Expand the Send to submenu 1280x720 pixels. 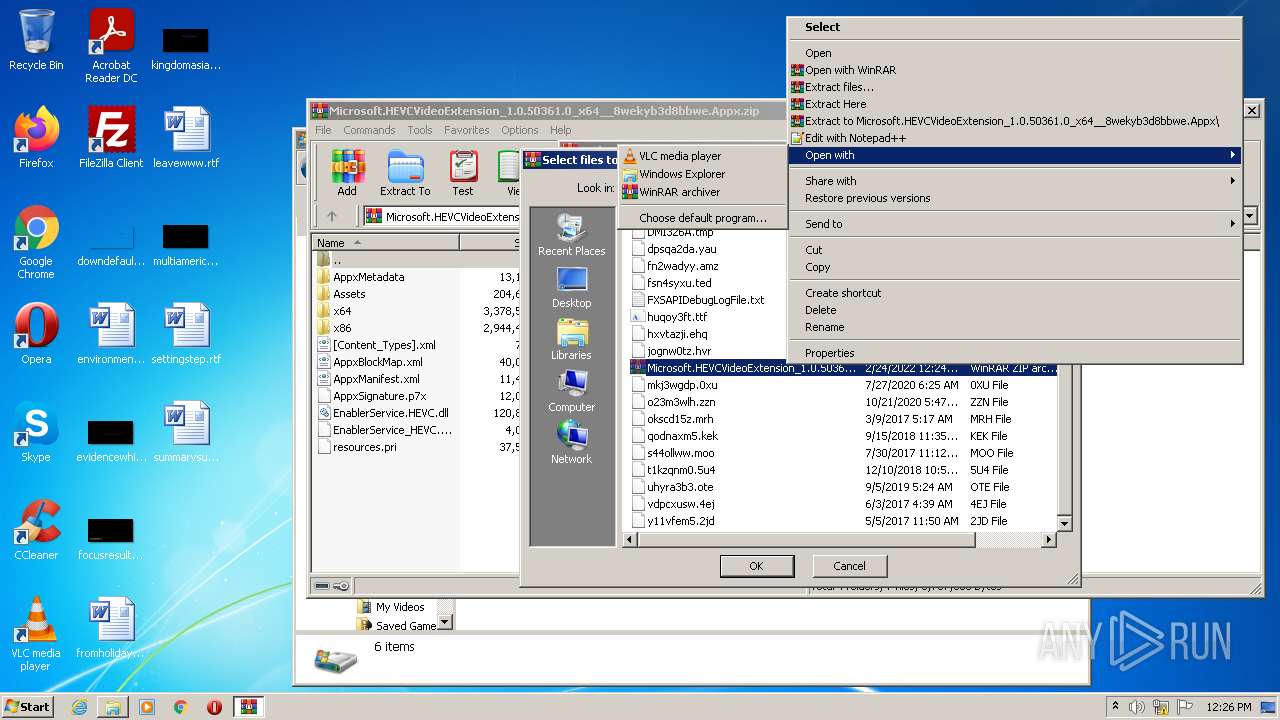pyautogui.click(x=1014, y=224)
